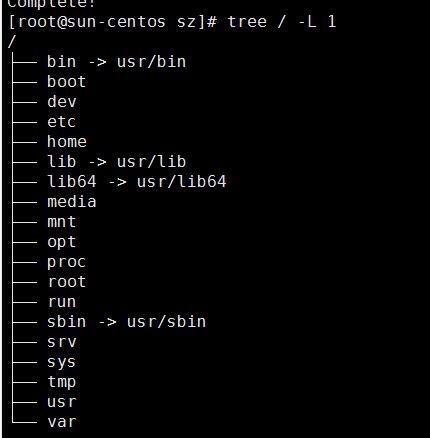Viewport: 430px width, 438px height.
Task: Select the root directory entry in tree
Action: pos(67,282)
